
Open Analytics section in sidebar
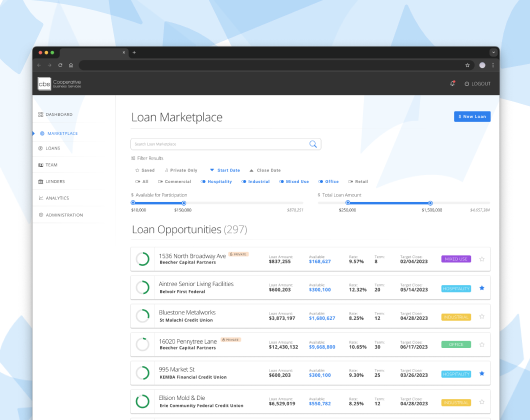point(54,198)
